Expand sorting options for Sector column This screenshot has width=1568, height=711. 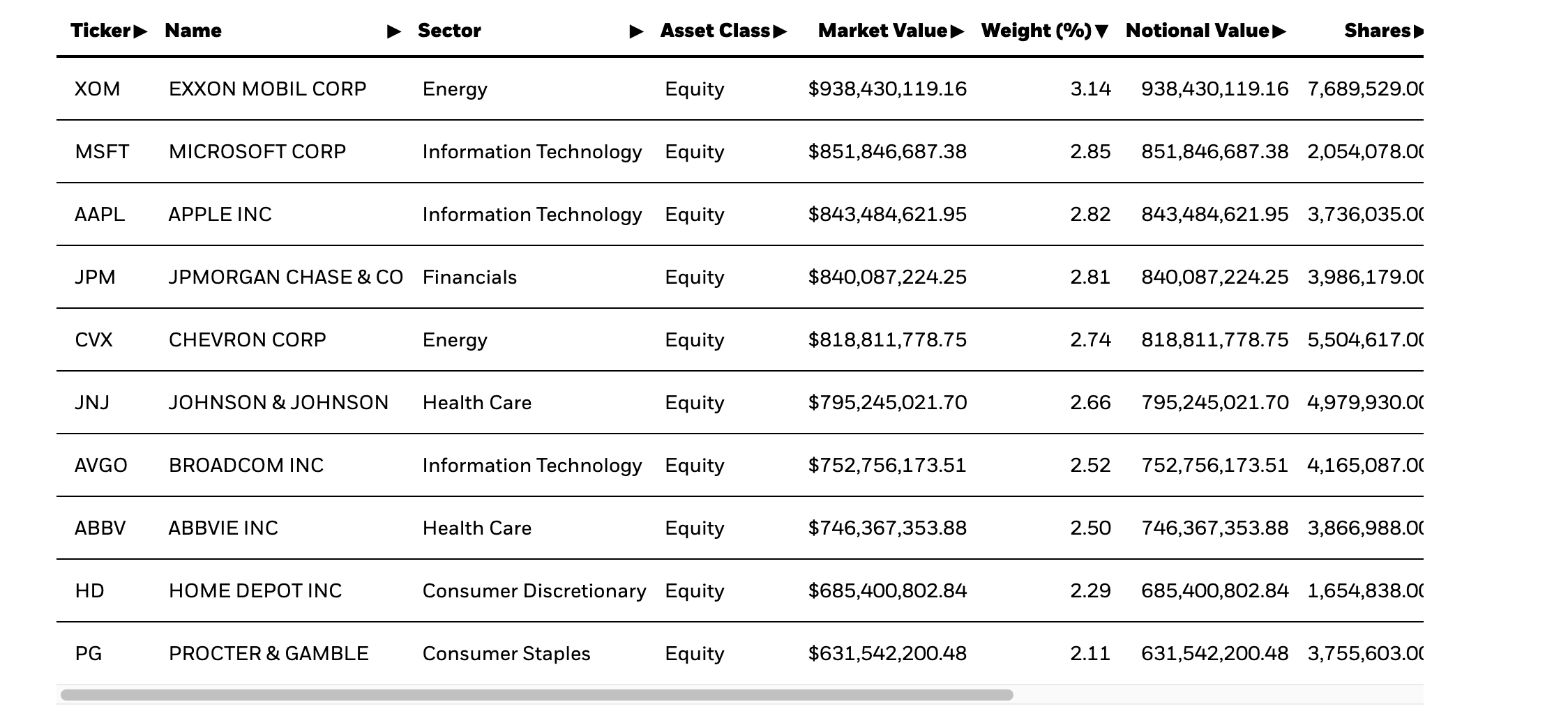[x=635, y=31]
